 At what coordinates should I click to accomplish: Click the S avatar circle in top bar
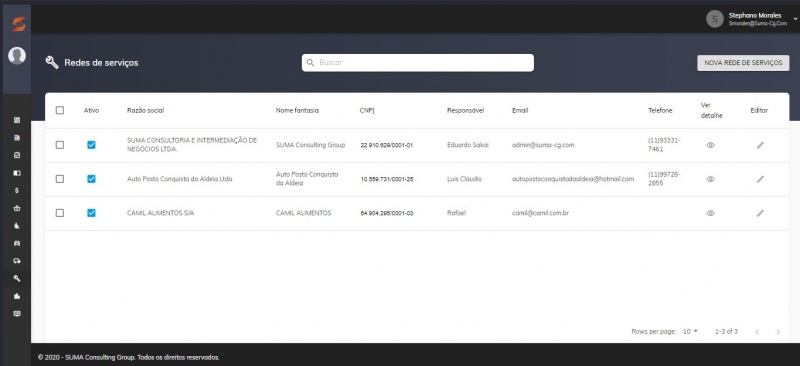coord(715,19)
